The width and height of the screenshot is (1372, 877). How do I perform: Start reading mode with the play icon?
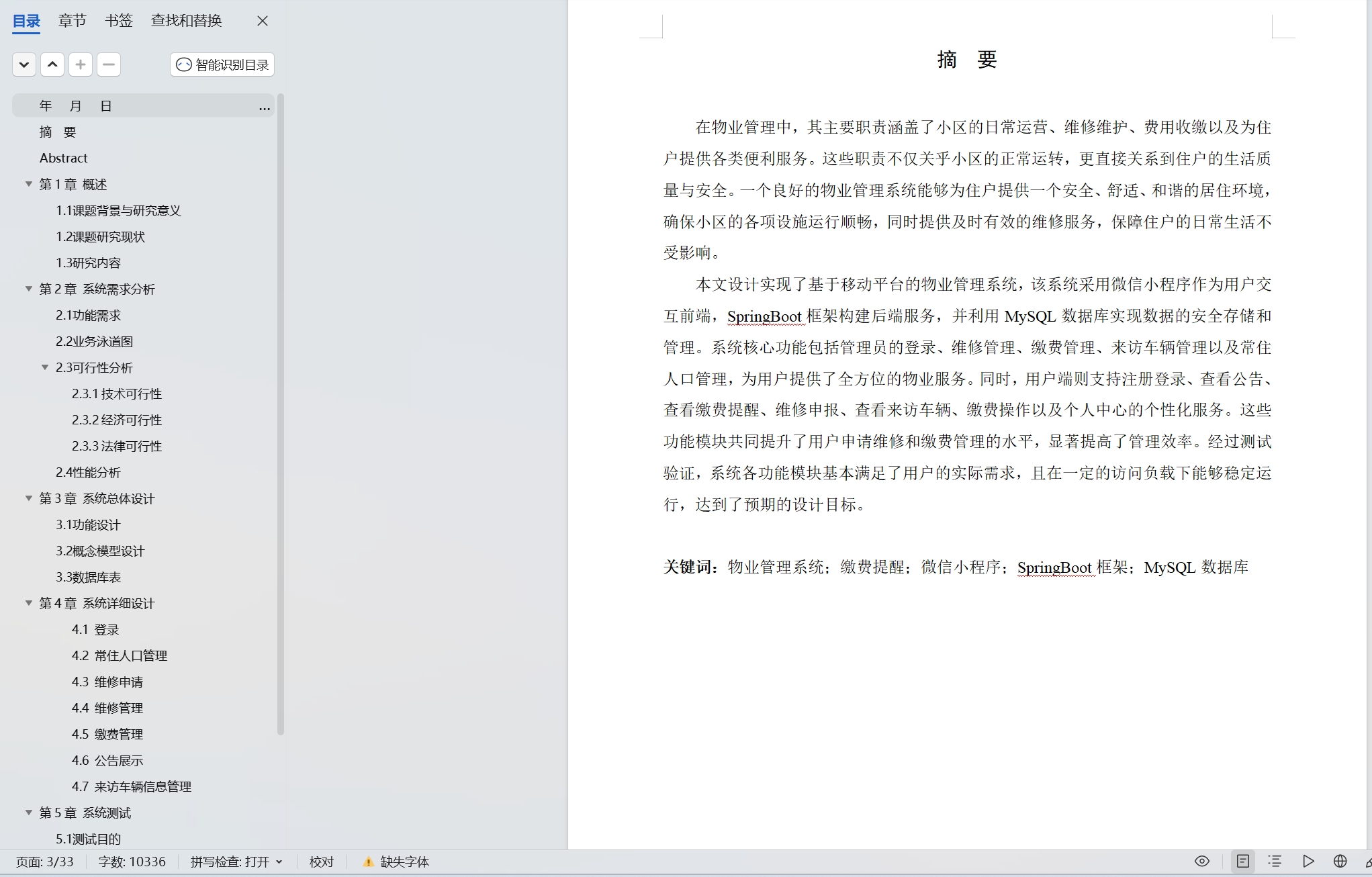(x=1308, y=861)
